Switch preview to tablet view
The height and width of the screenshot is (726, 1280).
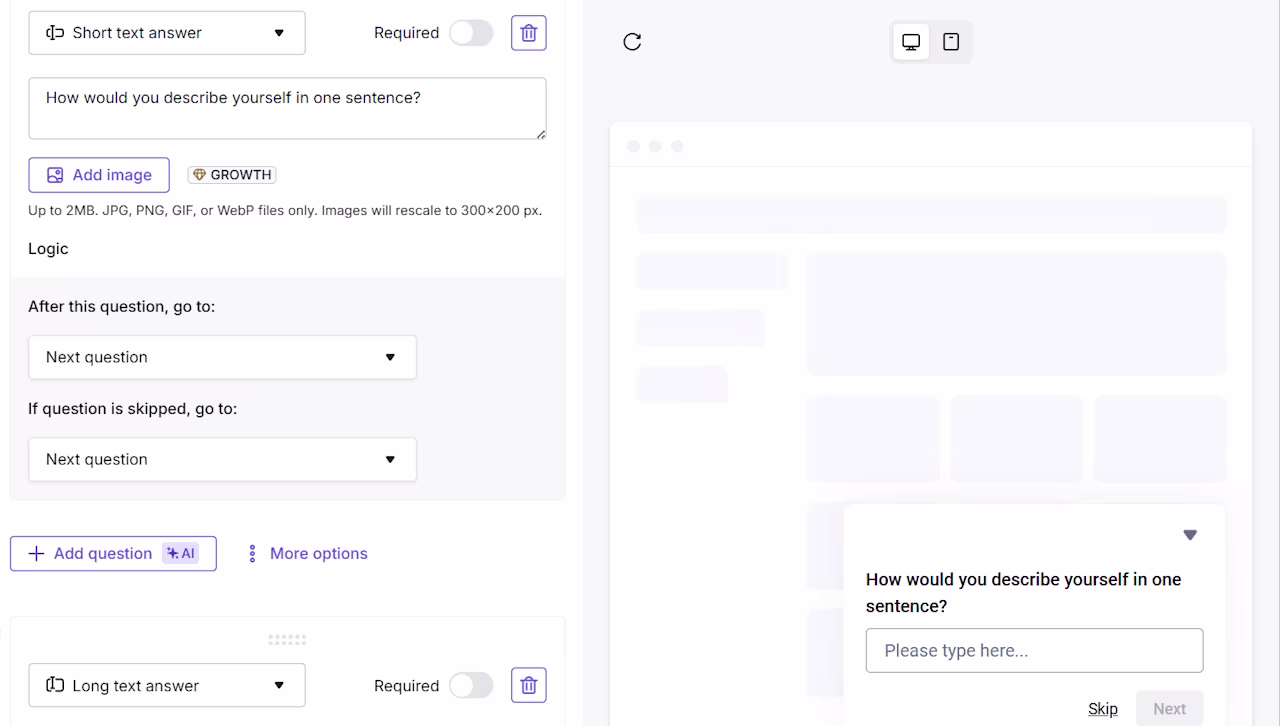point(951,42)
